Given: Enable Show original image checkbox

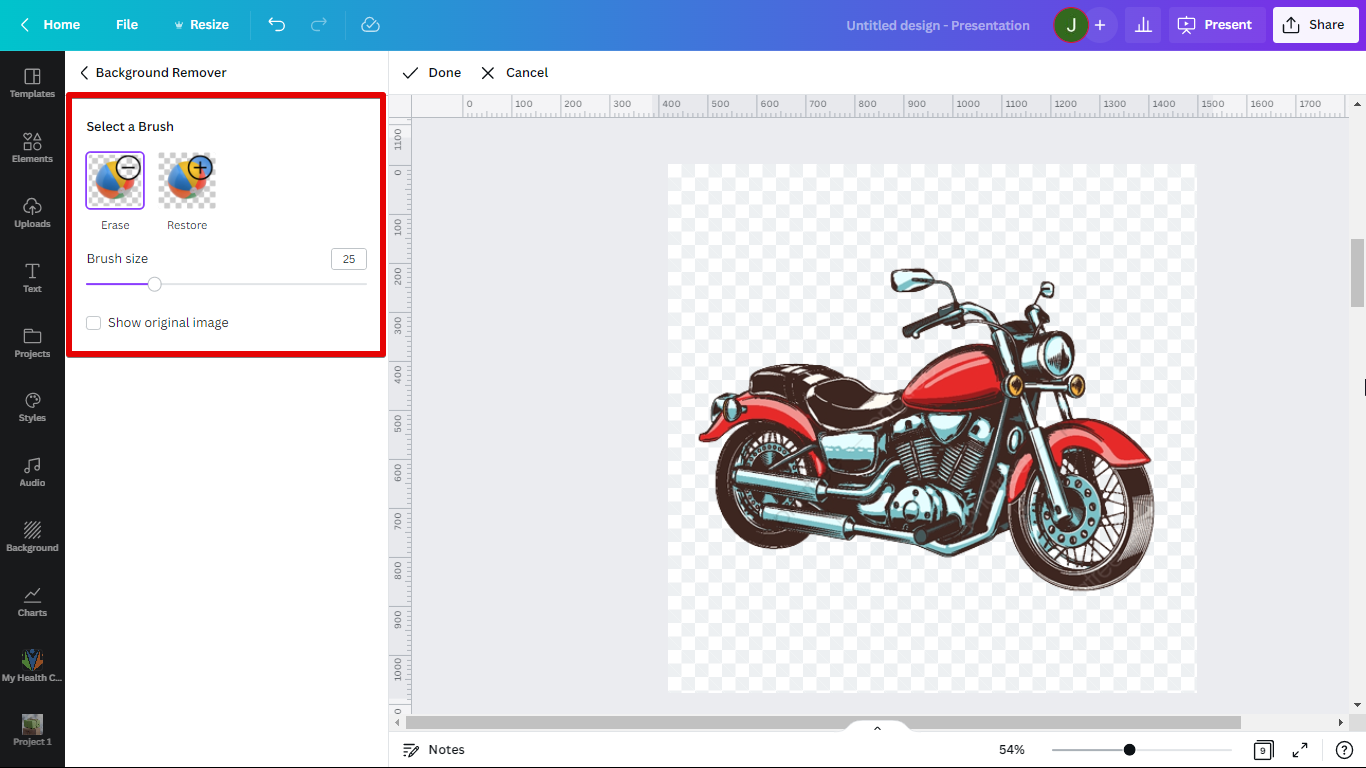Looking at the screenshot, I should point(94,323).
